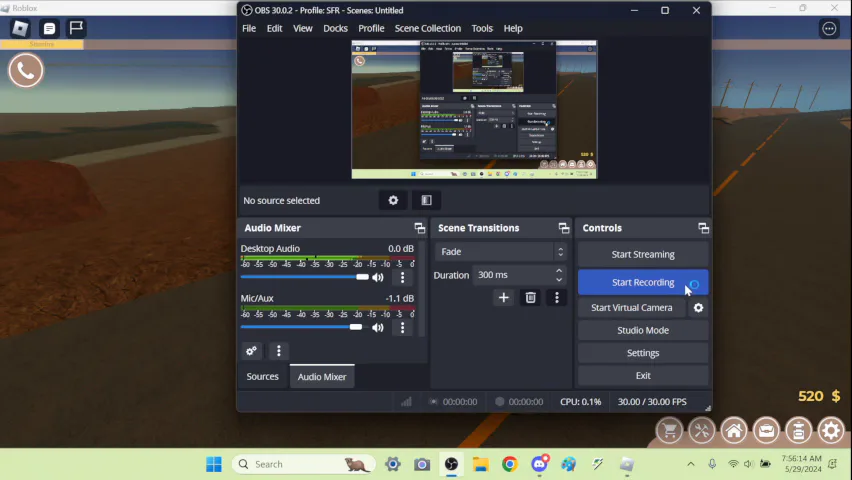The height and width of the screenshot is (480, 852).
Task: Remove transition trash icon
Action: click(x=530, y=297)
